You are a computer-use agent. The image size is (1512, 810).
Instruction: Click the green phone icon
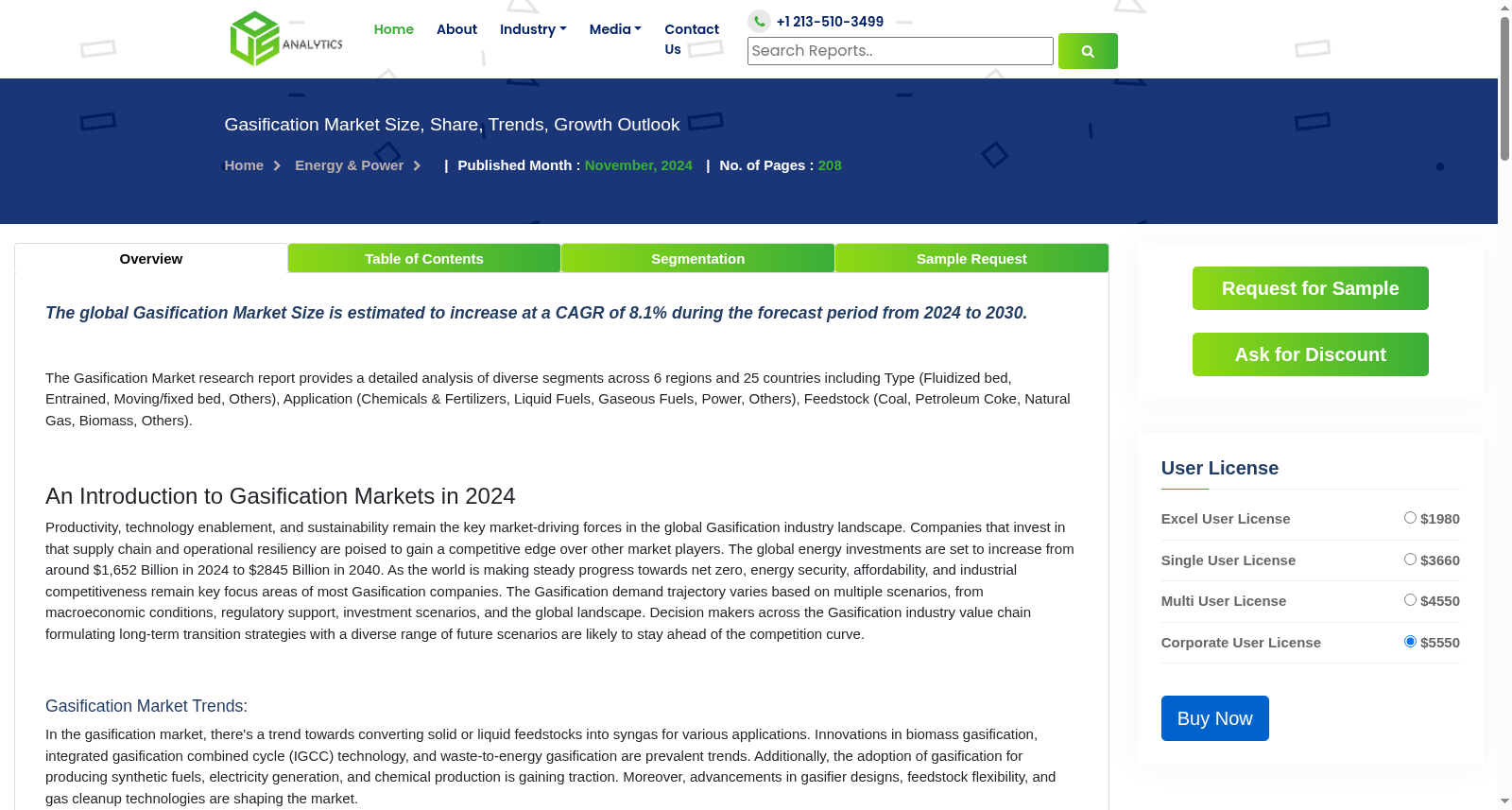[x=759, y=21]
